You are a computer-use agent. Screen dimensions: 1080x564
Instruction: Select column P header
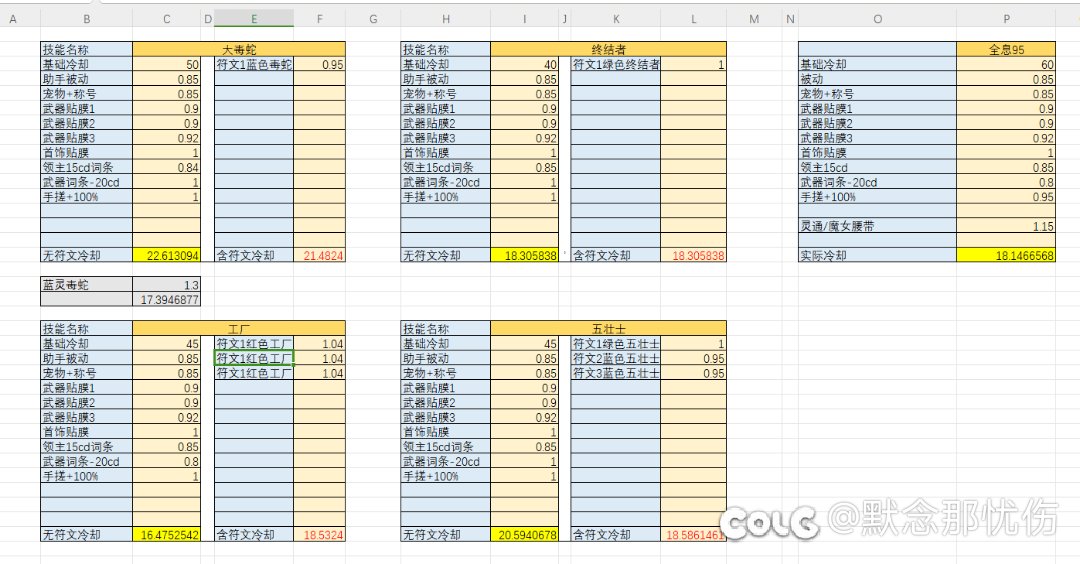pos(1006,19)
